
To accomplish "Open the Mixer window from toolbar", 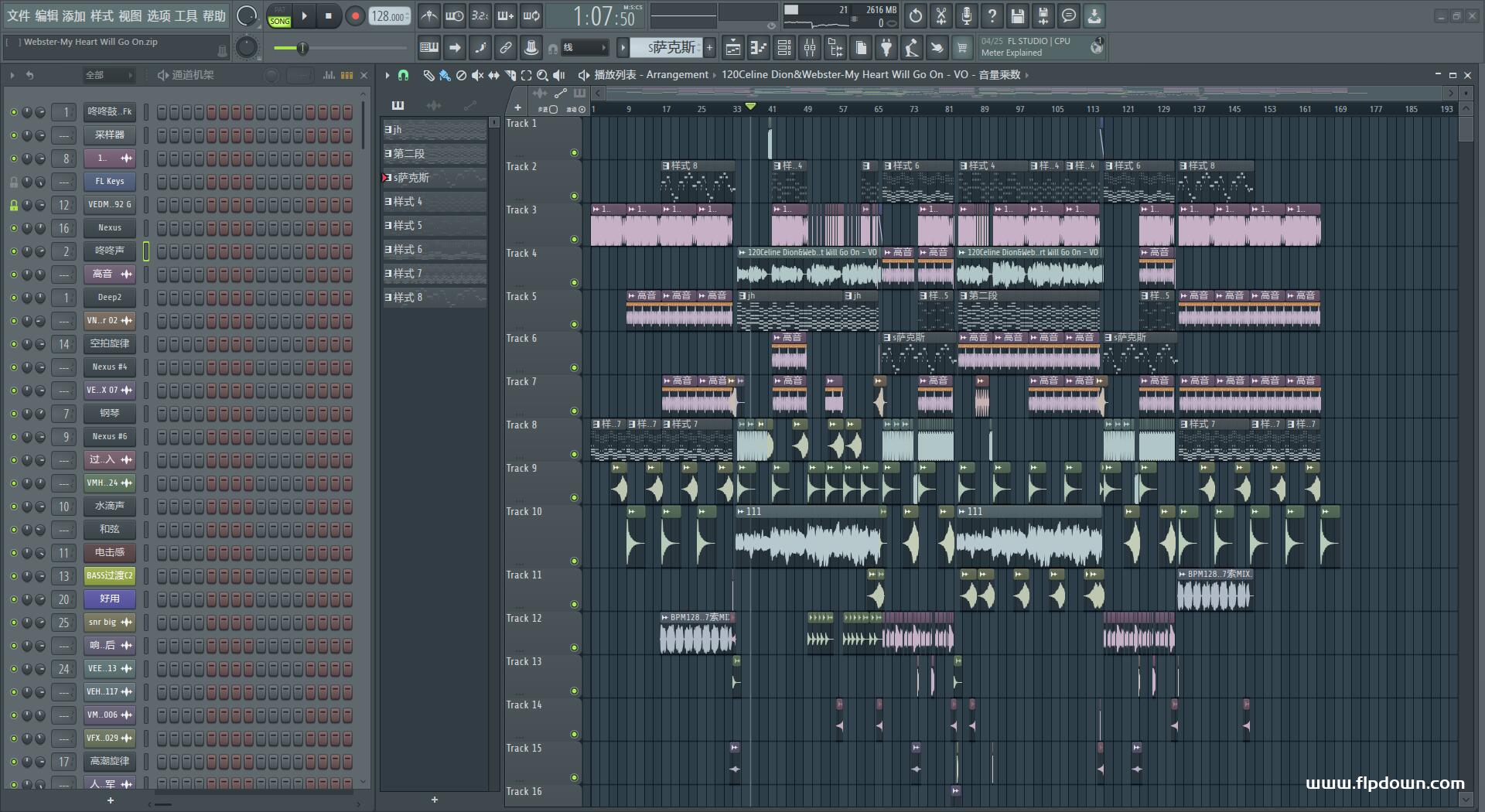I will (x=810, y=48).
